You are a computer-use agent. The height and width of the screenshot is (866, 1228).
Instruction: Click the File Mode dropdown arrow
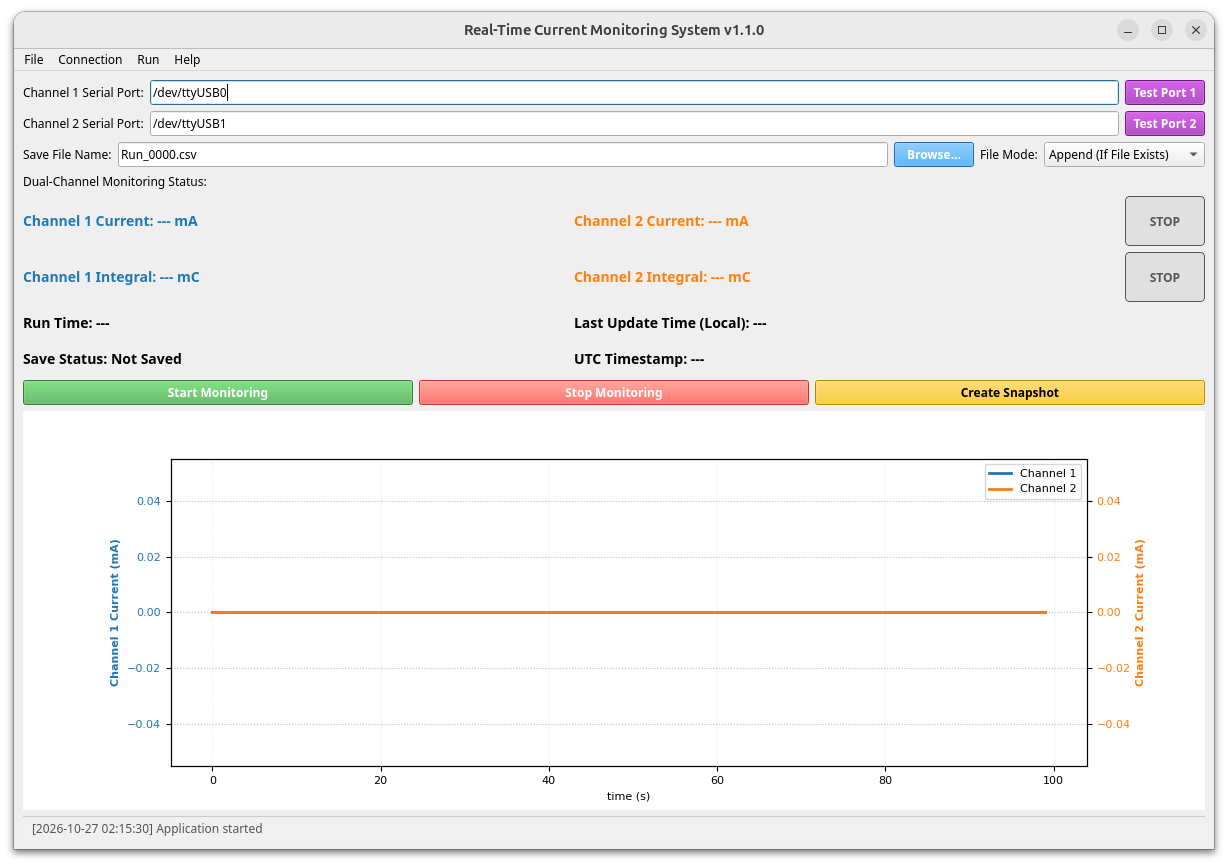click(1193, 155)
